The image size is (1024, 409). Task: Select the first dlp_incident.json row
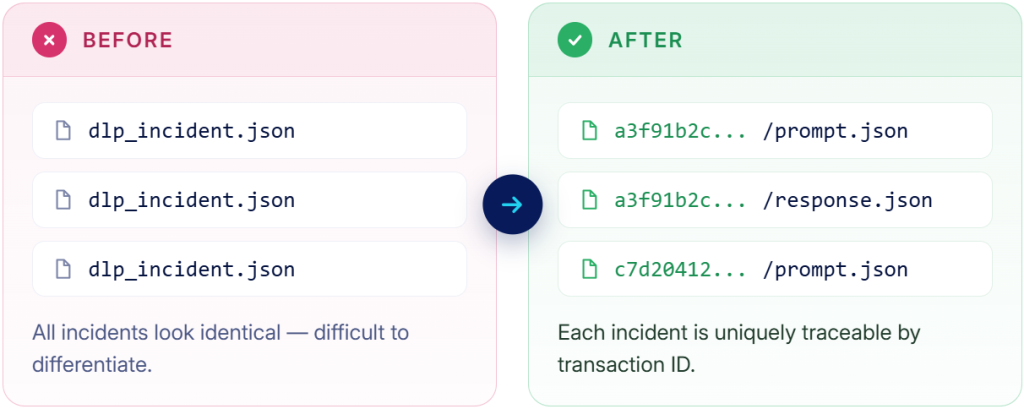click(249, 131)
